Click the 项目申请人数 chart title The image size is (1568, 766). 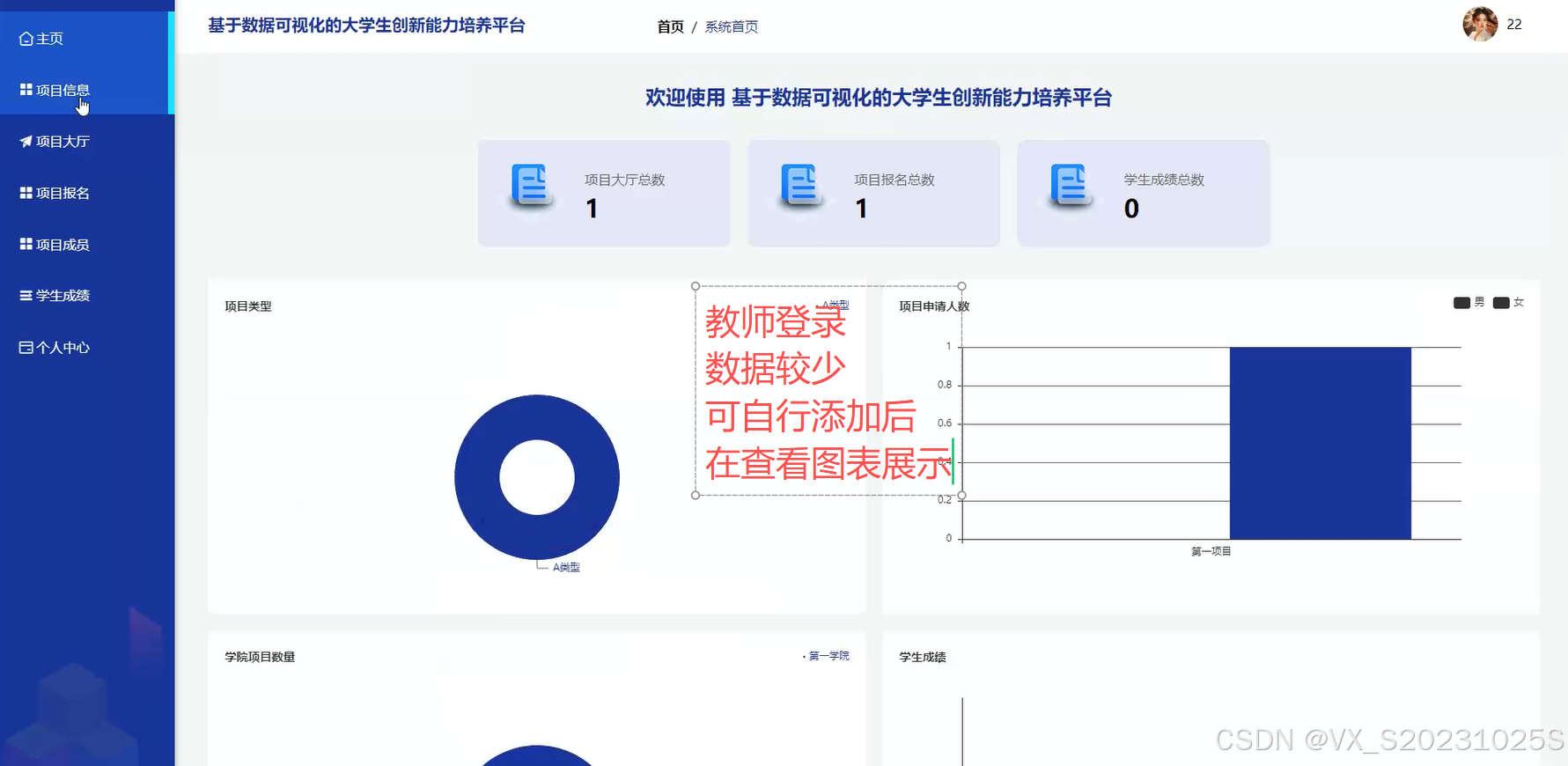click(934, 306)
